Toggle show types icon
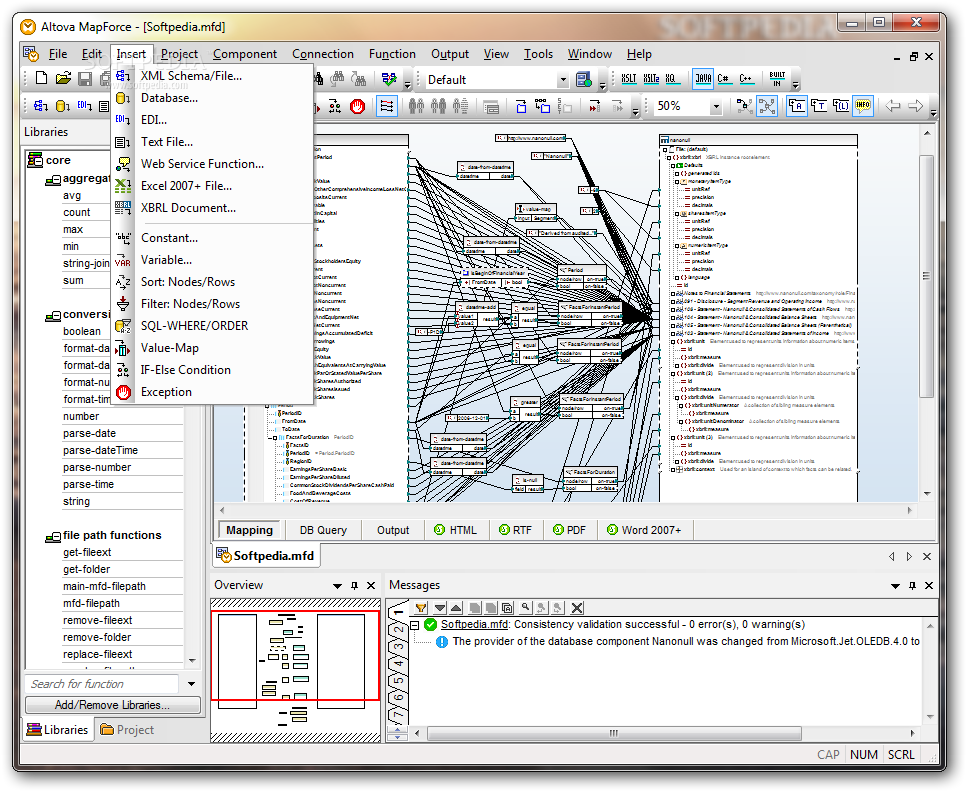This screenshot has height=792, width=967. (x=819, y=106)
